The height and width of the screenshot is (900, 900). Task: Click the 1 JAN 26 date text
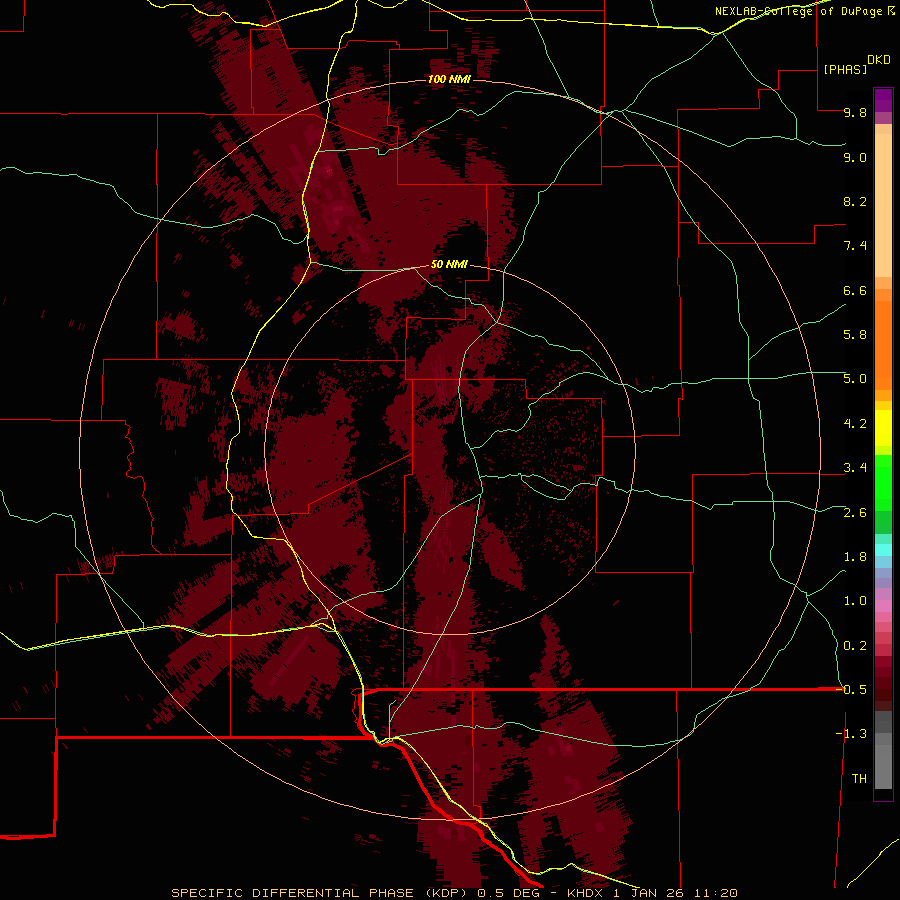point(650,893)
